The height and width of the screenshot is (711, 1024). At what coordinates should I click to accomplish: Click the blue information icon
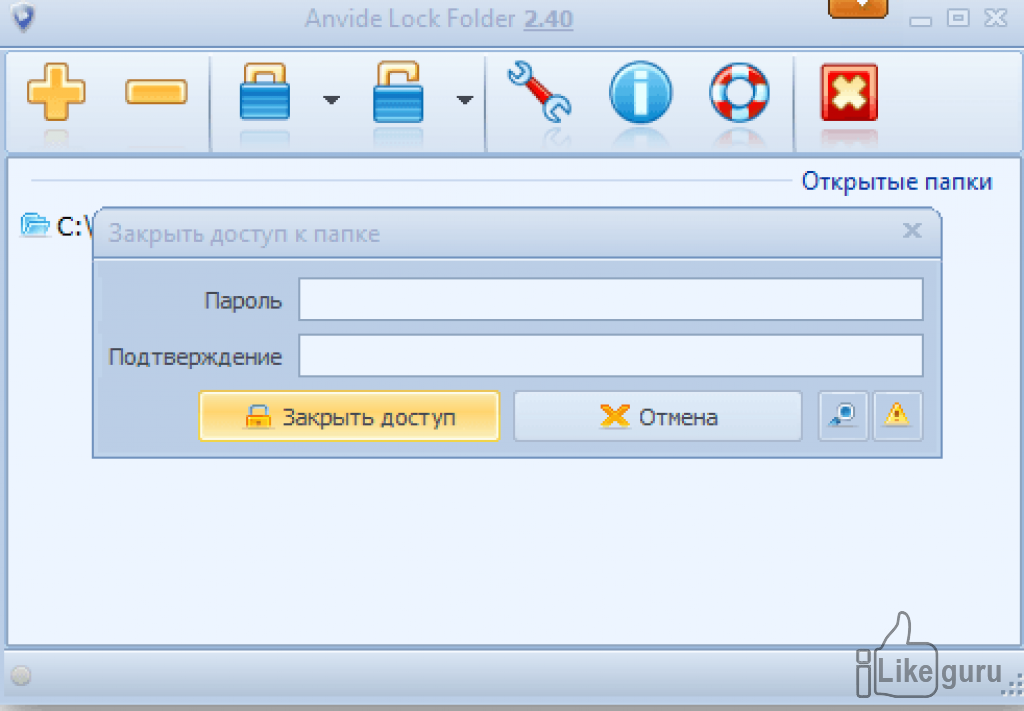[x=640, y=93]
